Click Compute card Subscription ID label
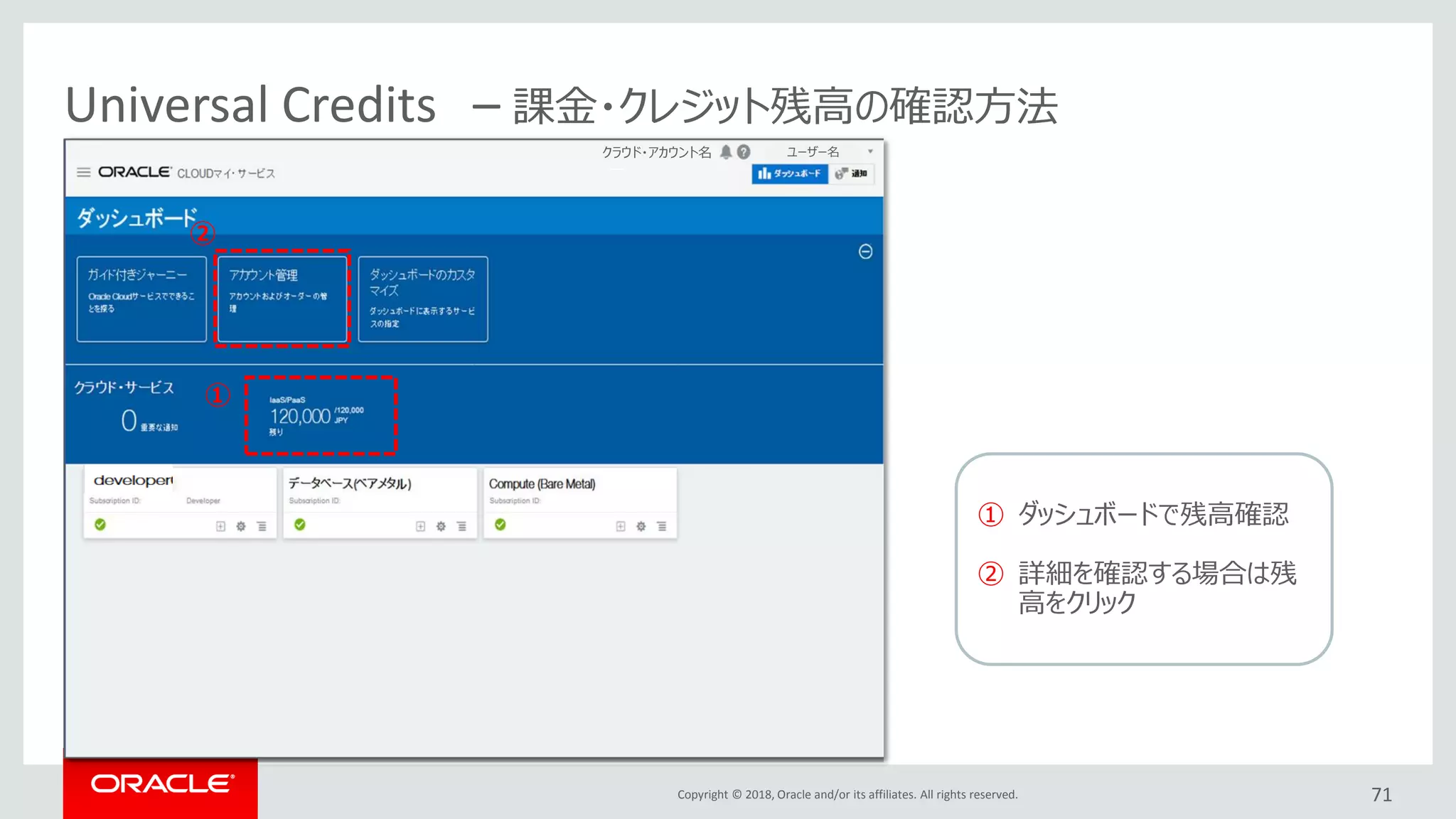Screen dimensions: 1456x819 [515, 501]
